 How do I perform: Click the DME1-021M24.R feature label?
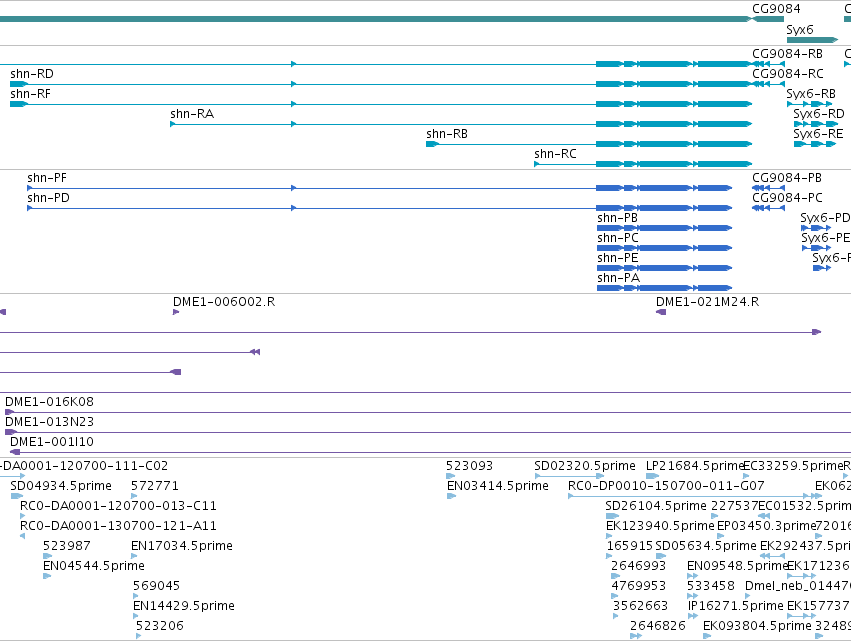(x=708, y=302)
